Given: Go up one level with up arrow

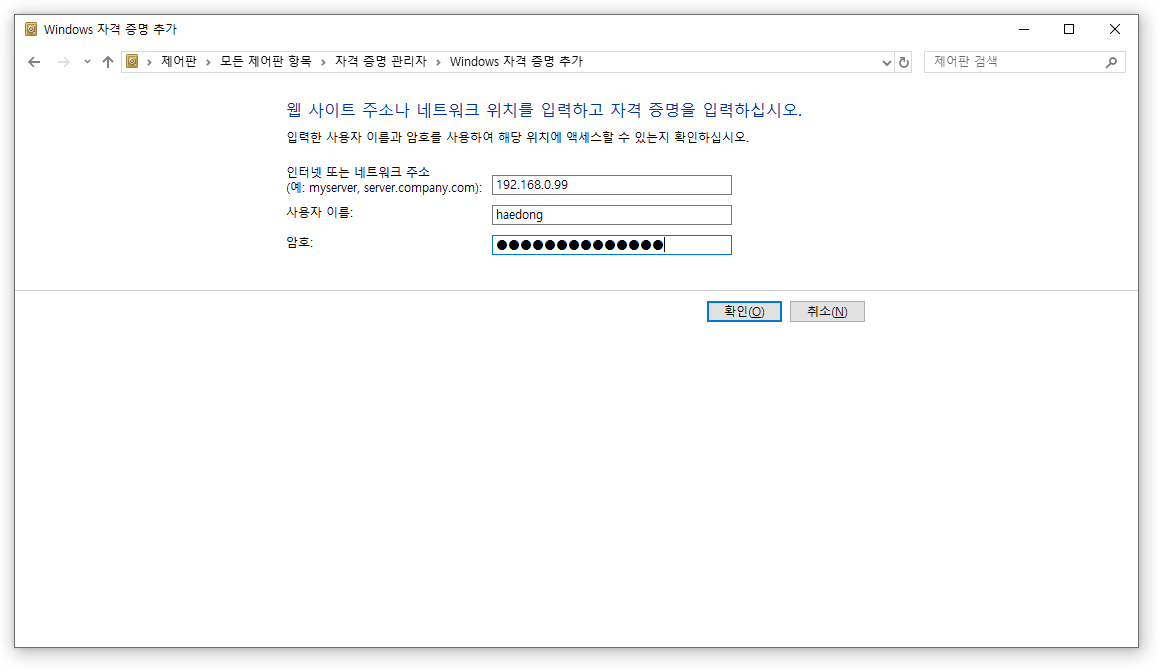Looking at the screenshot, I should 108,62.
